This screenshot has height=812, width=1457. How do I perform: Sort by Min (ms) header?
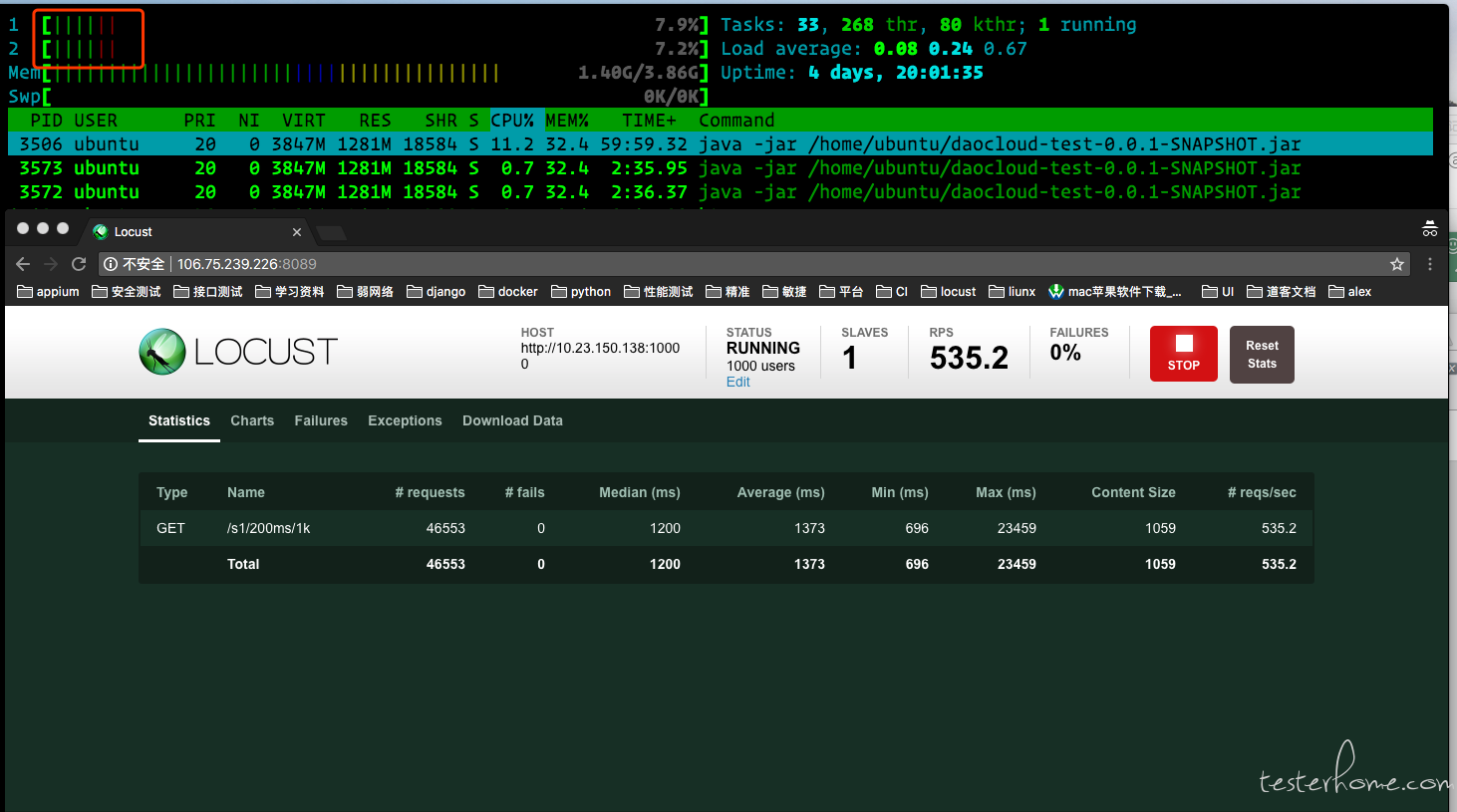900,492
